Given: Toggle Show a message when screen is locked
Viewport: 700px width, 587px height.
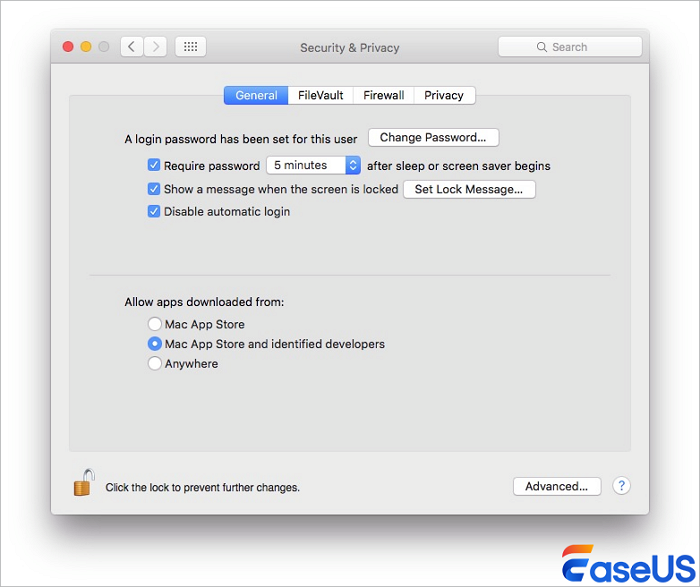Looking at the screenshot, I should point(154,189).
